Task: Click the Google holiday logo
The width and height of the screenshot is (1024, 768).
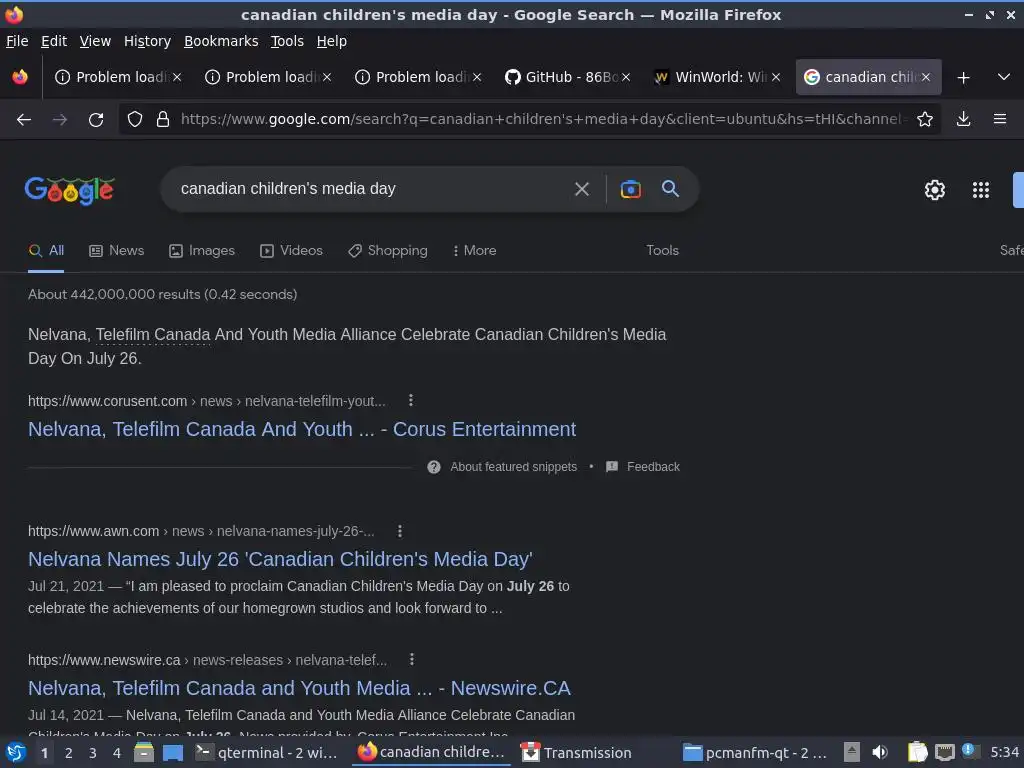Action: click(x=70, y=191)
